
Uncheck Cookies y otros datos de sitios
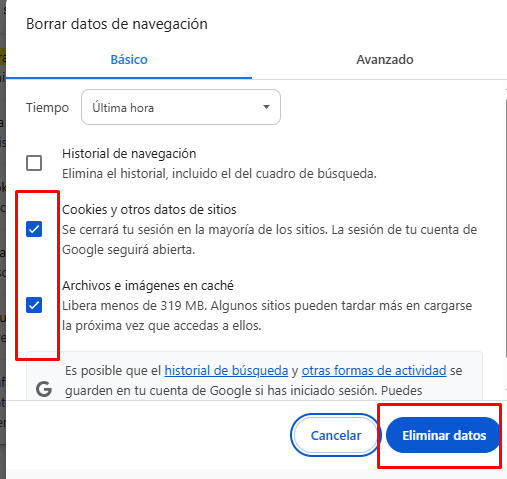[34, 229]
